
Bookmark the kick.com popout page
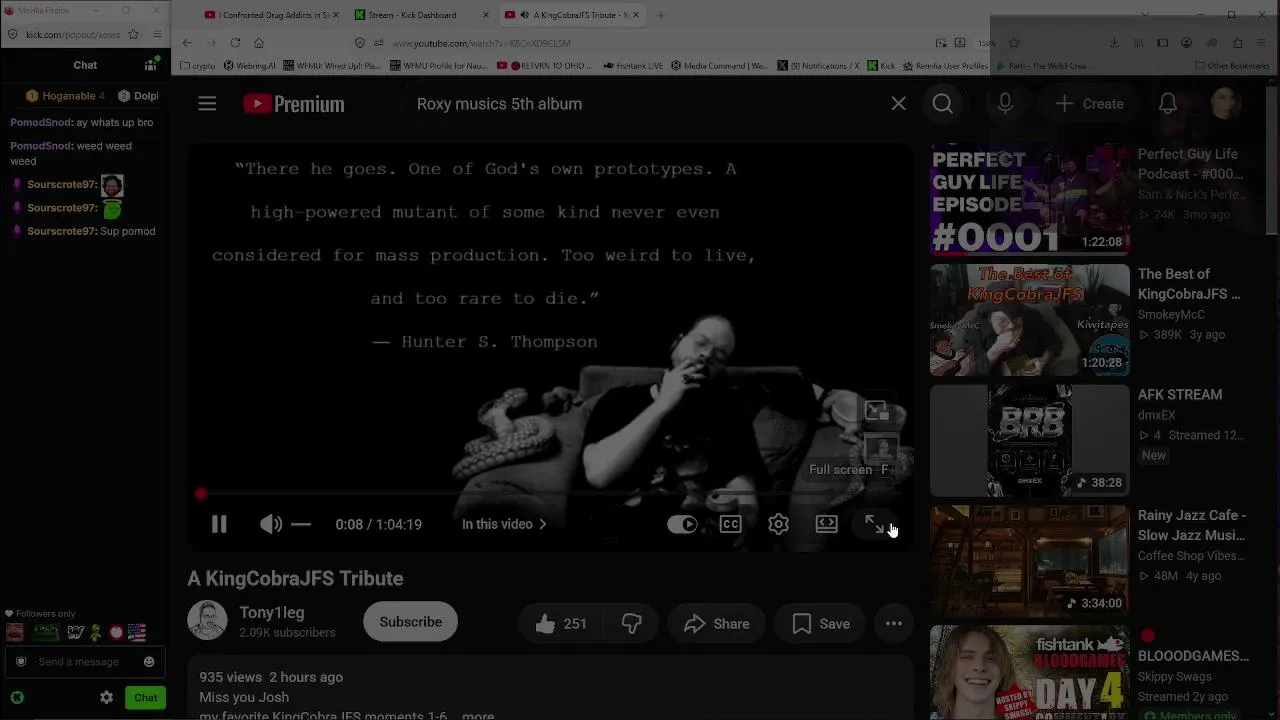(x=133, y=35)
